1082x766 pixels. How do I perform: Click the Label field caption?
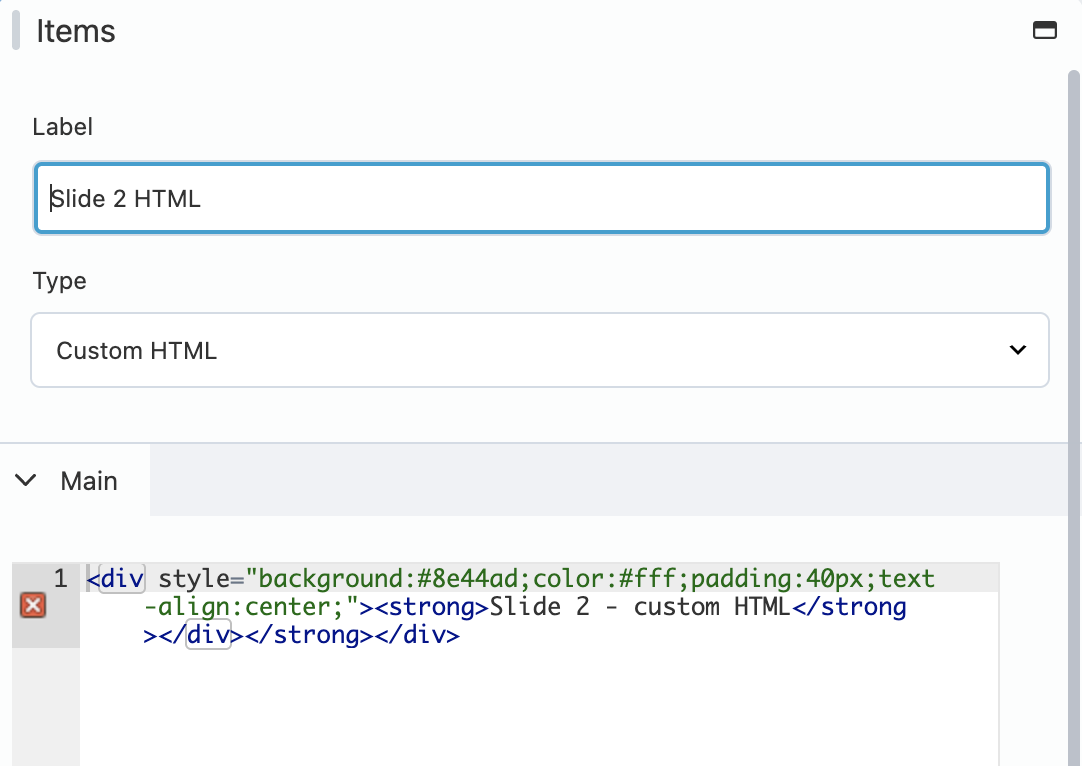pyautogui.click(x=62, y=127)
